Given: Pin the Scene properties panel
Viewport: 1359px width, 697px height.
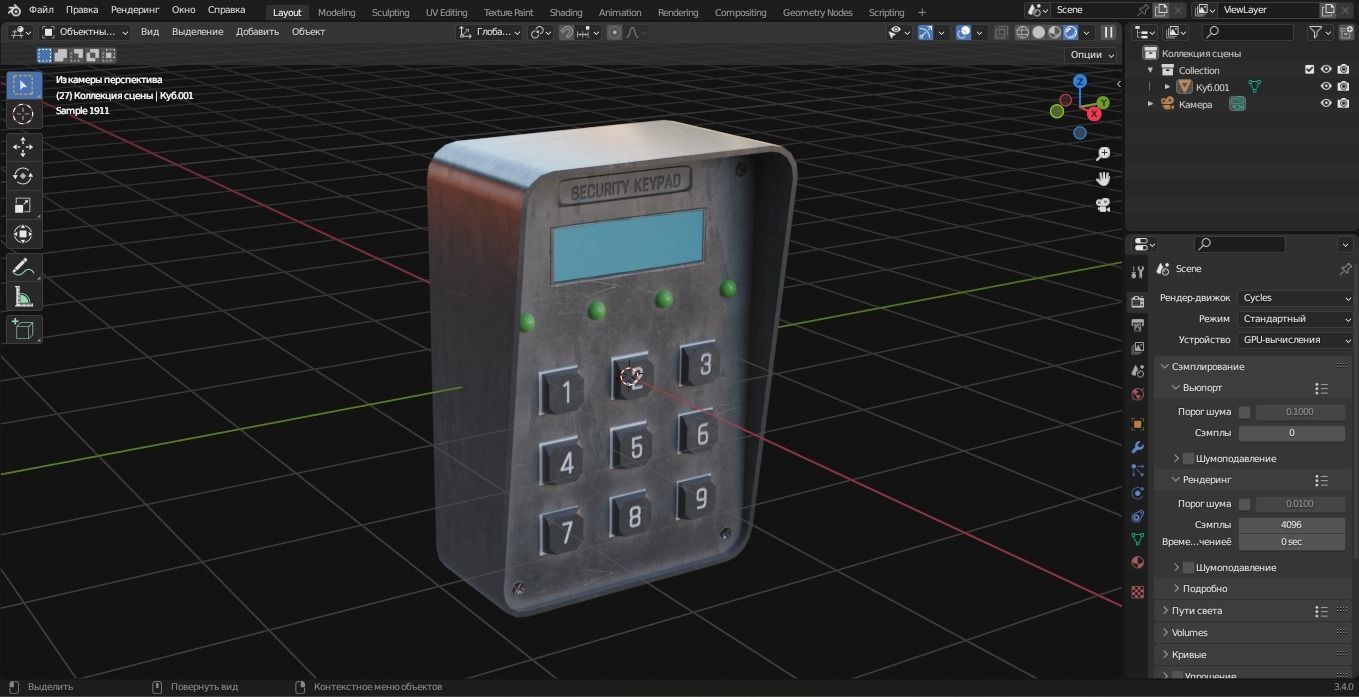Looking at the screenshot, I should point(1345,269).
